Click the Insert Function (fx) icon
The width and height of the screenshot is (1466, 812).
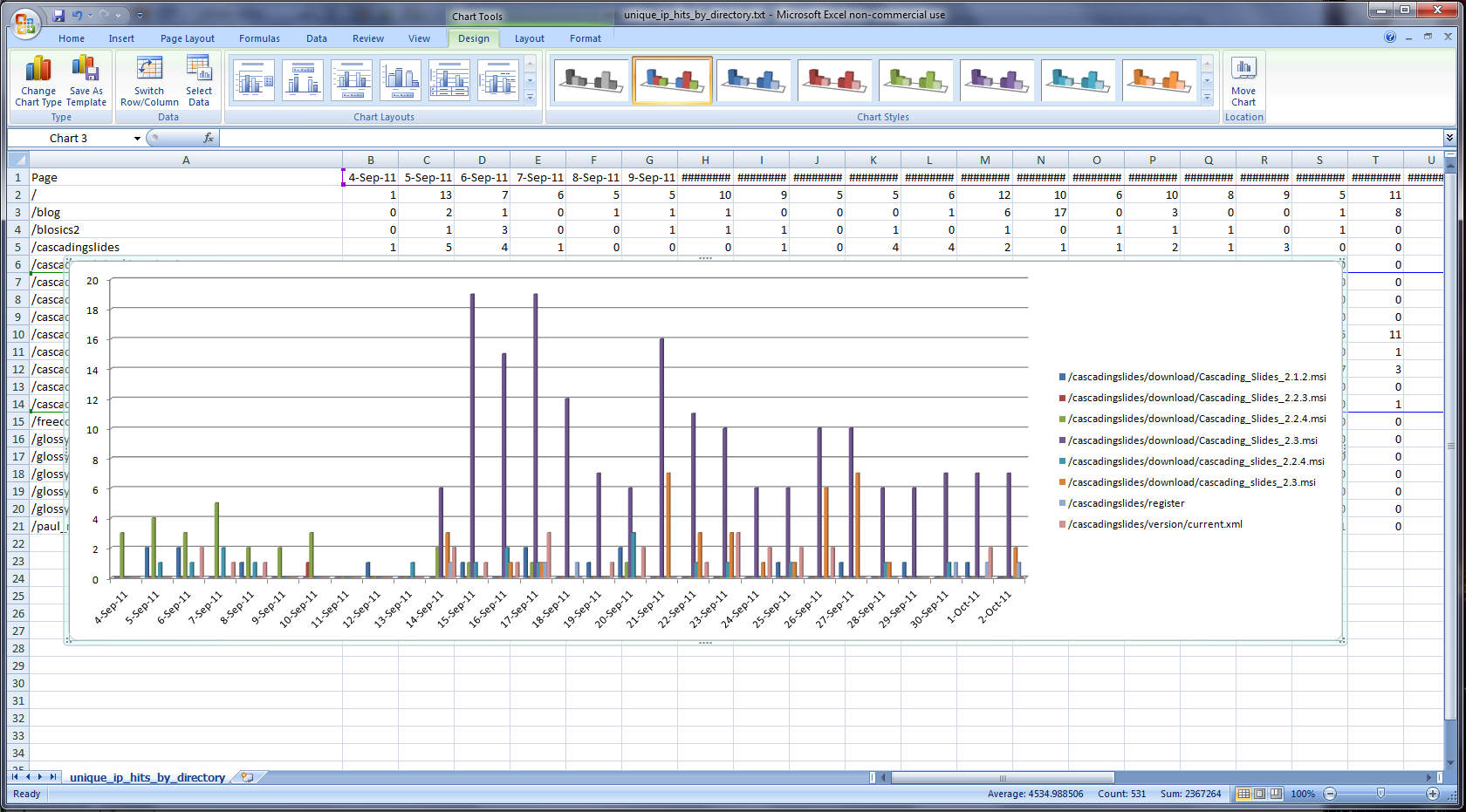pyautogui.click(x=208, y=138)
